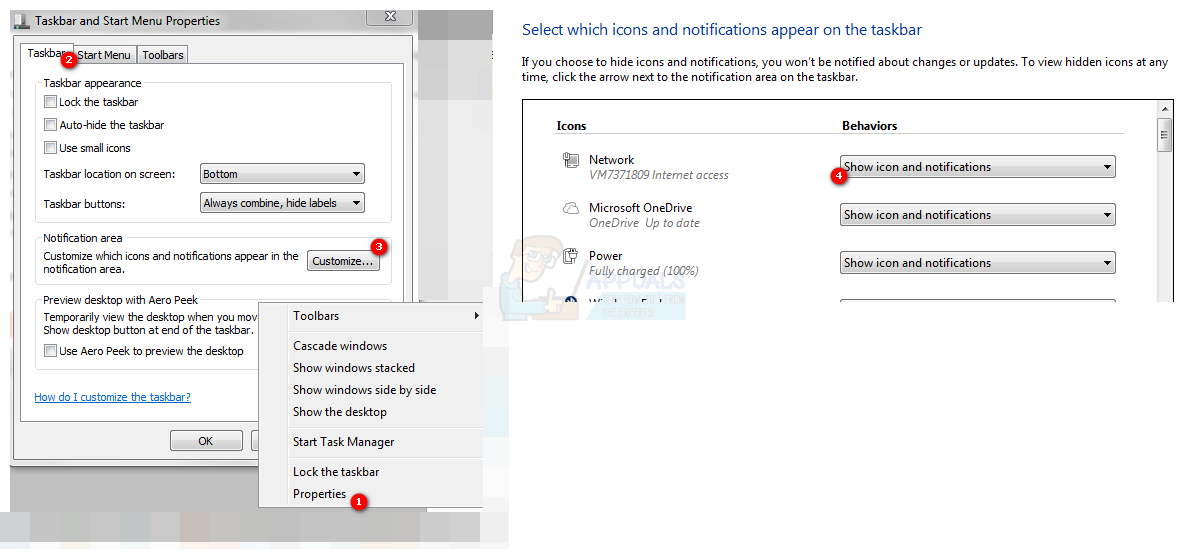Image resolution: width=1184 pixels, height=554 pixels.
Task: Open Microsoft OneDrive behavior dropdown
Action: tap(978, 215)
